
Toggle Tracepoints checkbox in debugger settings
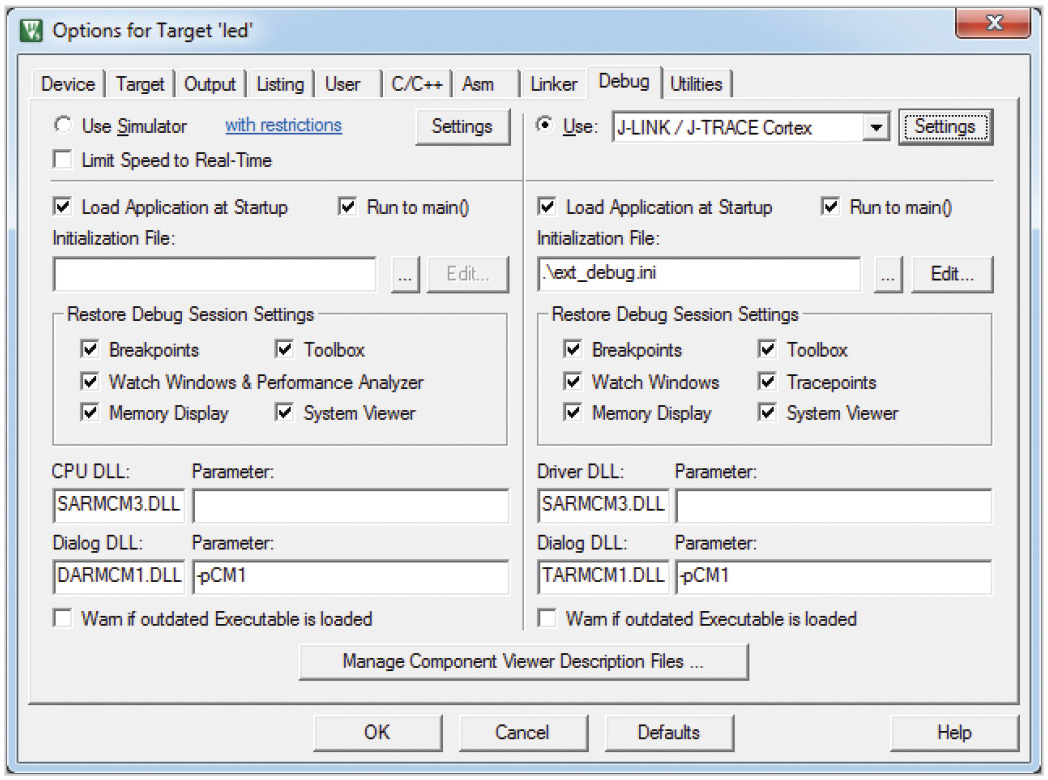[768, 382]
